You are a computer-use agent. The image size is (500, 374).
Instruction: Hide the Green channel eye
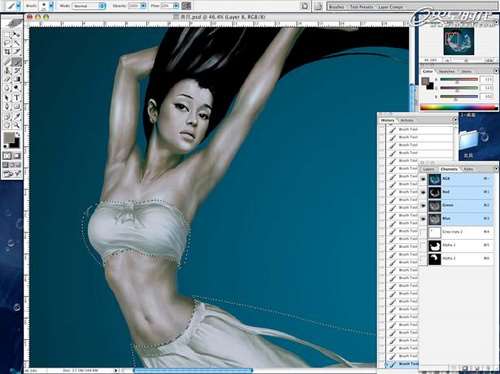[x=423, y=205]
